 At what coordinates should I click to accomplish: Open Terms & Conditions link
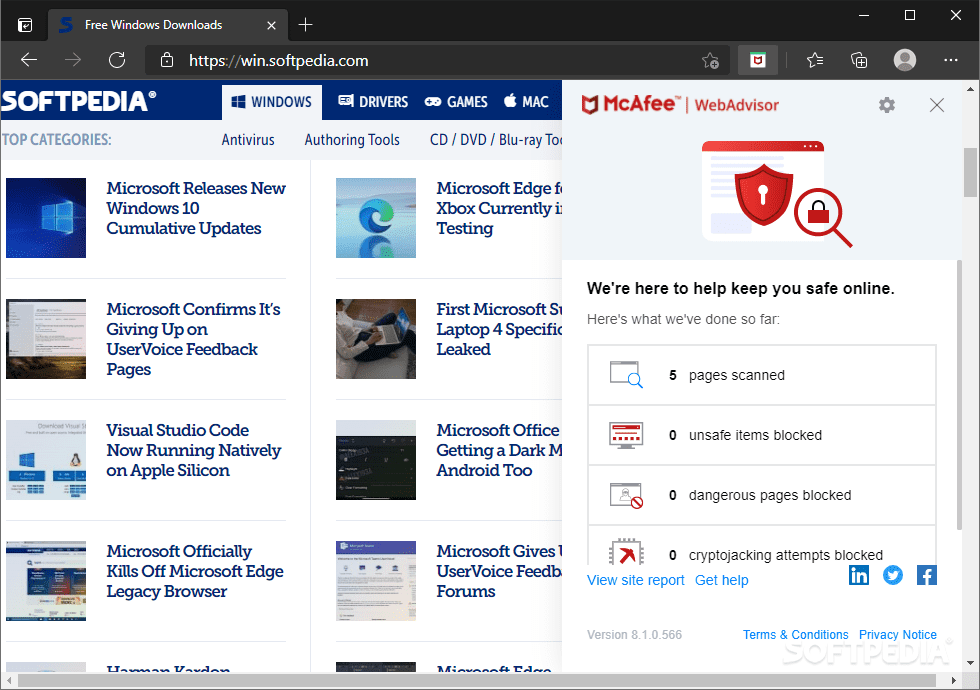(x=795, y=634)
